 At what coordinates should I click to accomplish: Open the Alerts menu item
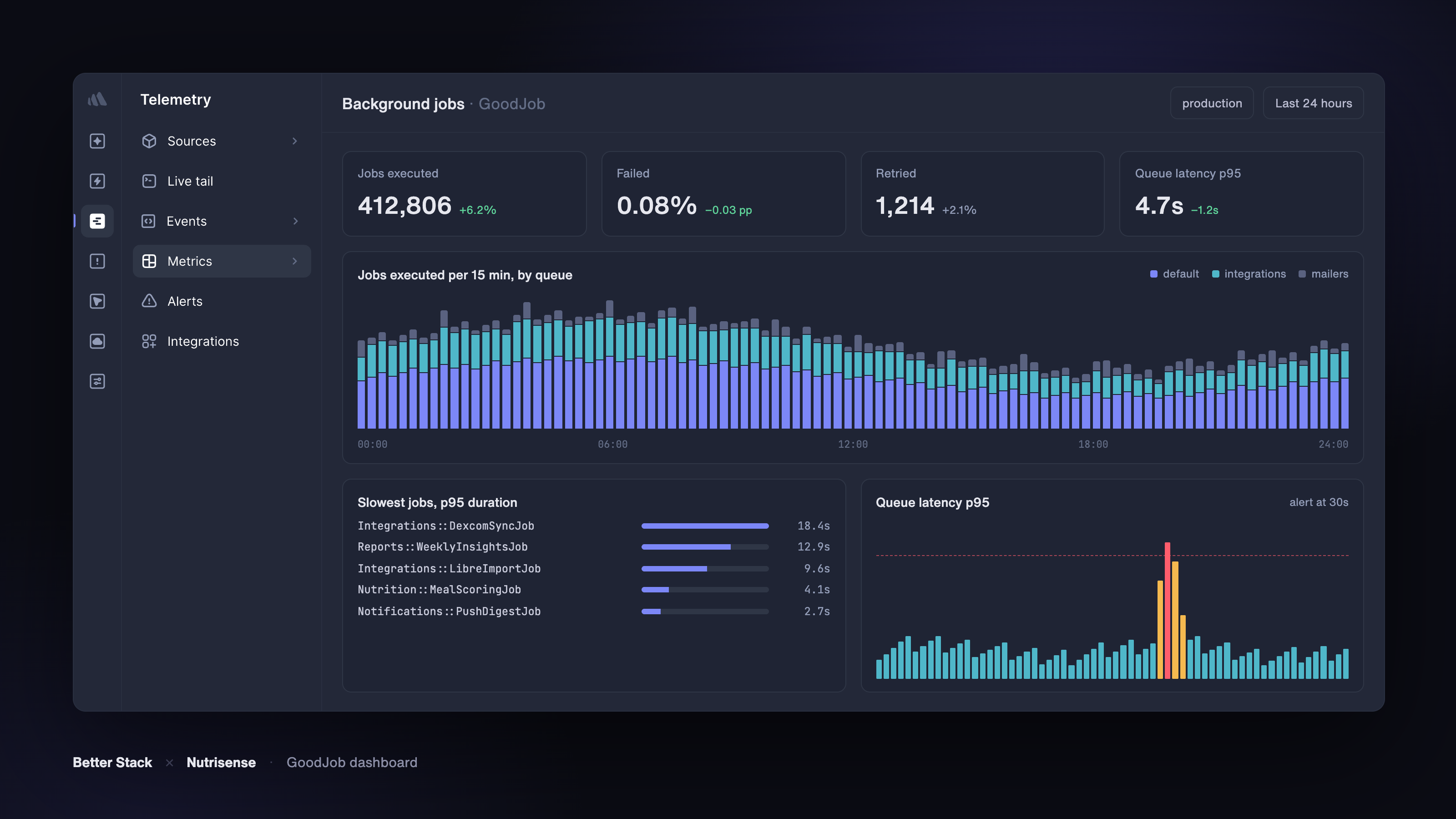(222, 301)
